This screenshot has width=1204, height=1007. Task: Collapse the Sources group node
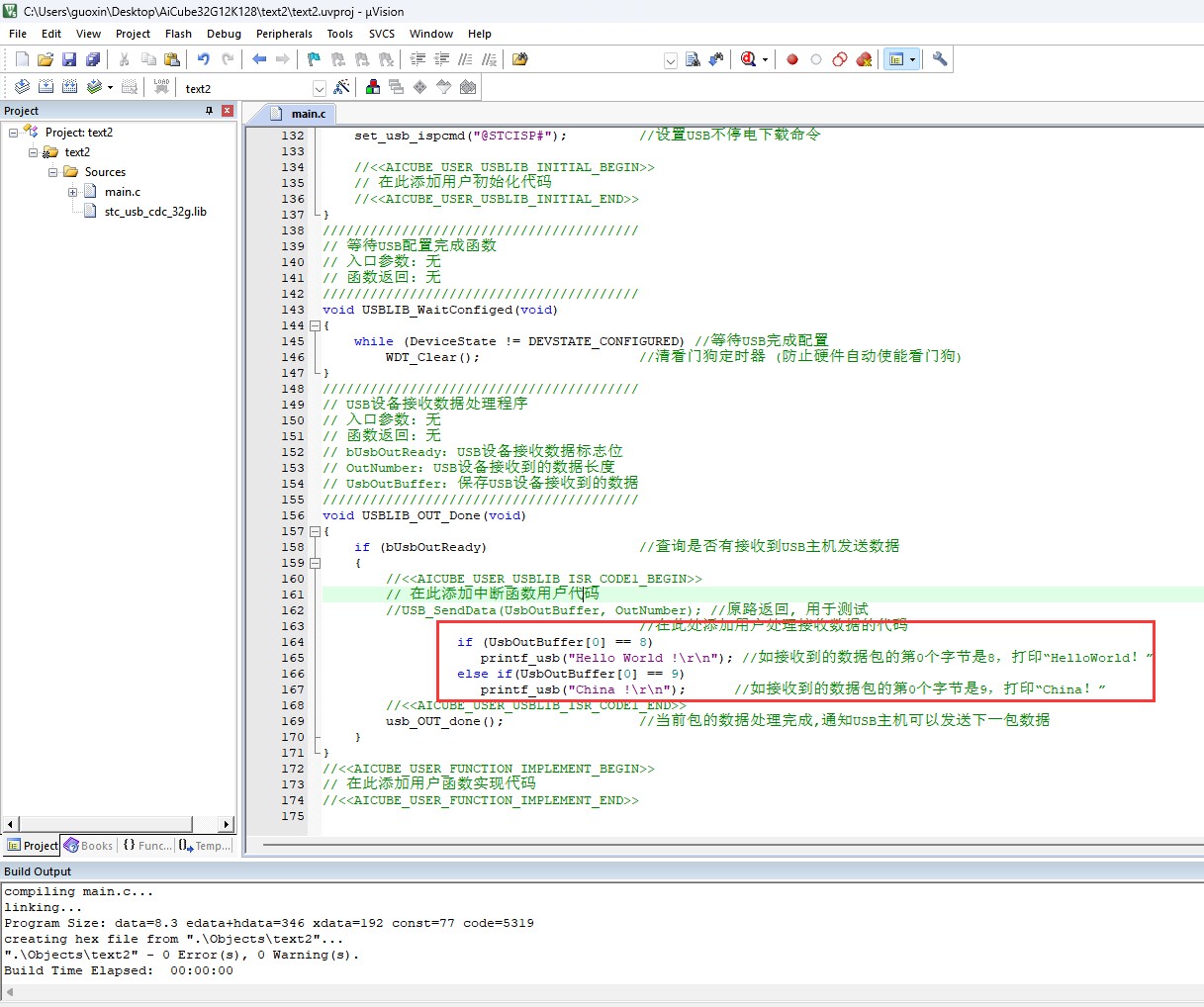(53, 172)
